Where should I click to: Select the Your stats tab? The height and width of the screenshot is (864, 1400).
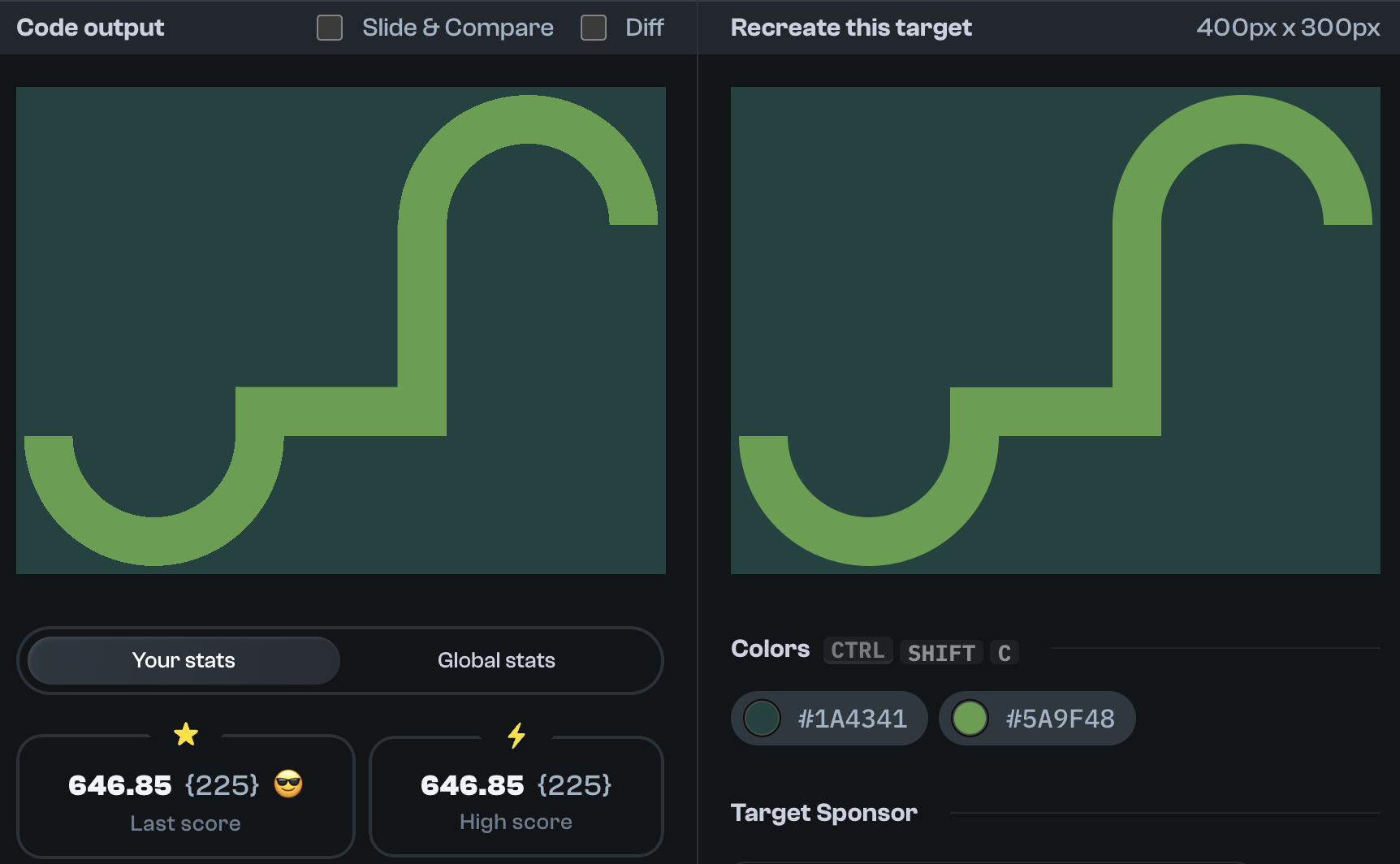(184, 660)
